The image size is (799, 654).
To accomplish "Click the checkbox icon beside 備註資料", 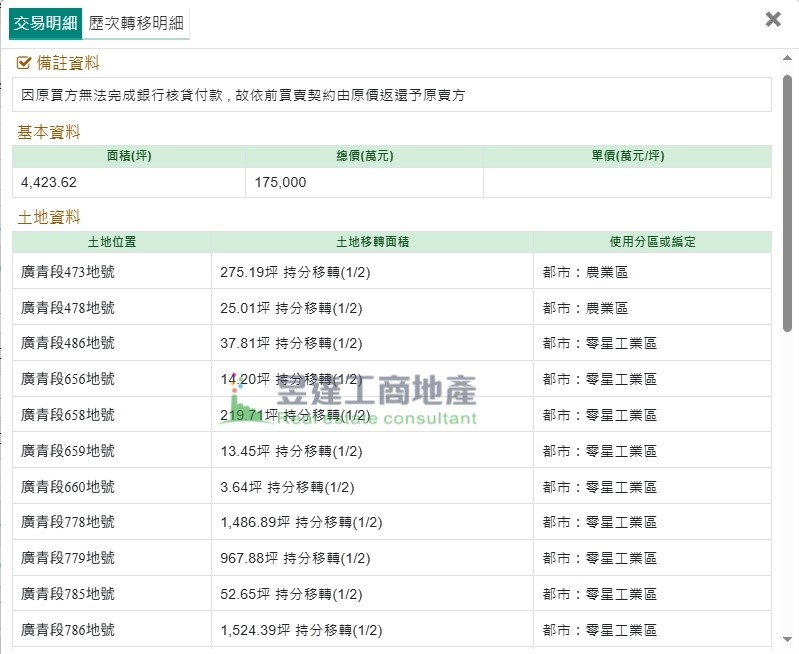I will [24, 63].
